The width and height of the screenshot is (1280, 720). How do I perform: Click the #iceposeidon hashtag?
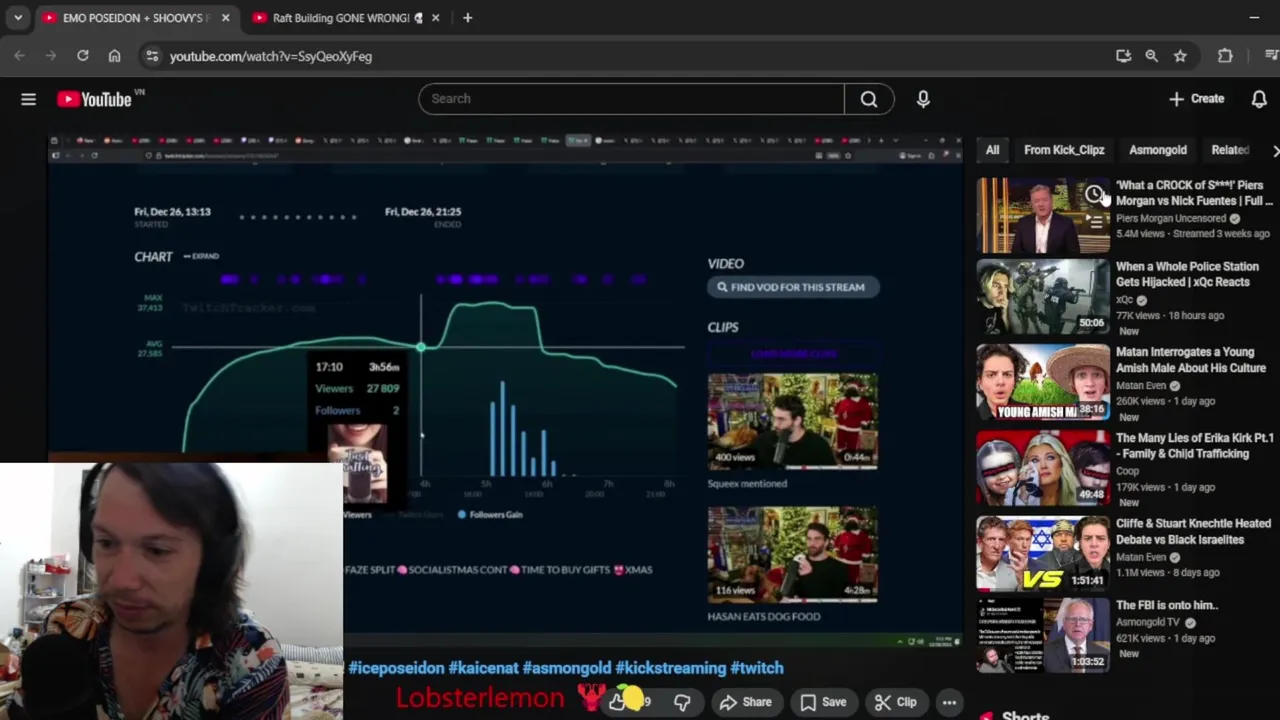coord(396,668)
